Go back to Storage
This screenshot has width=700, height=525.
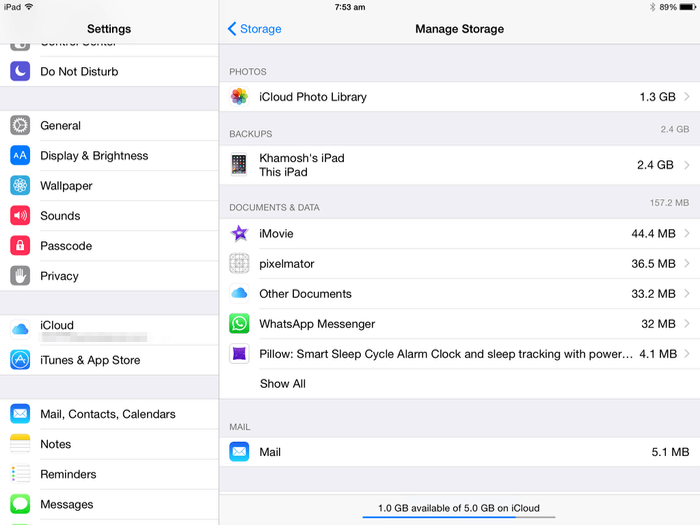pyautogui.click(x=254, y=29)
